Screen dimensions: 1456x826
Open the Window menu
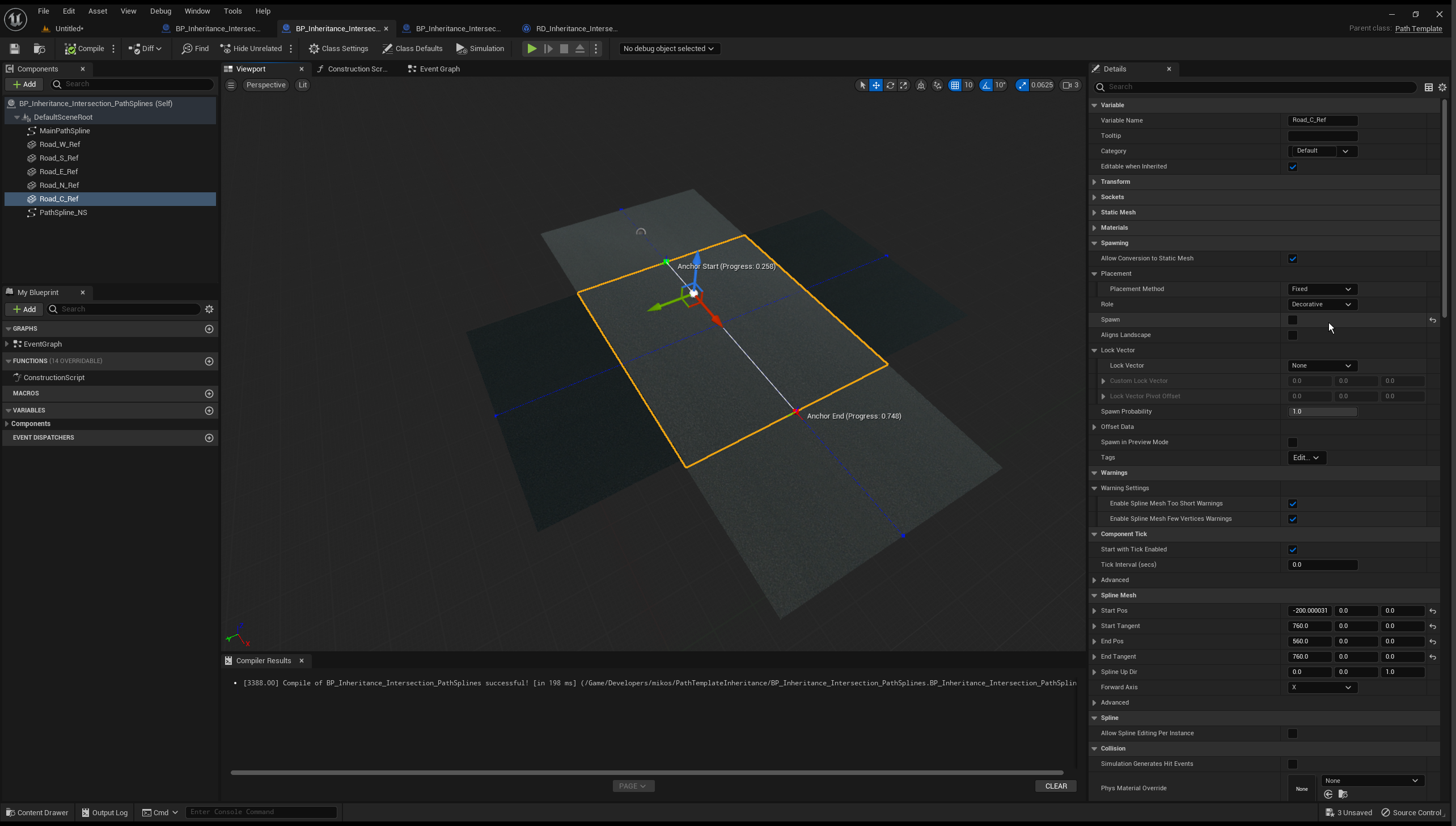pos(197,11)
